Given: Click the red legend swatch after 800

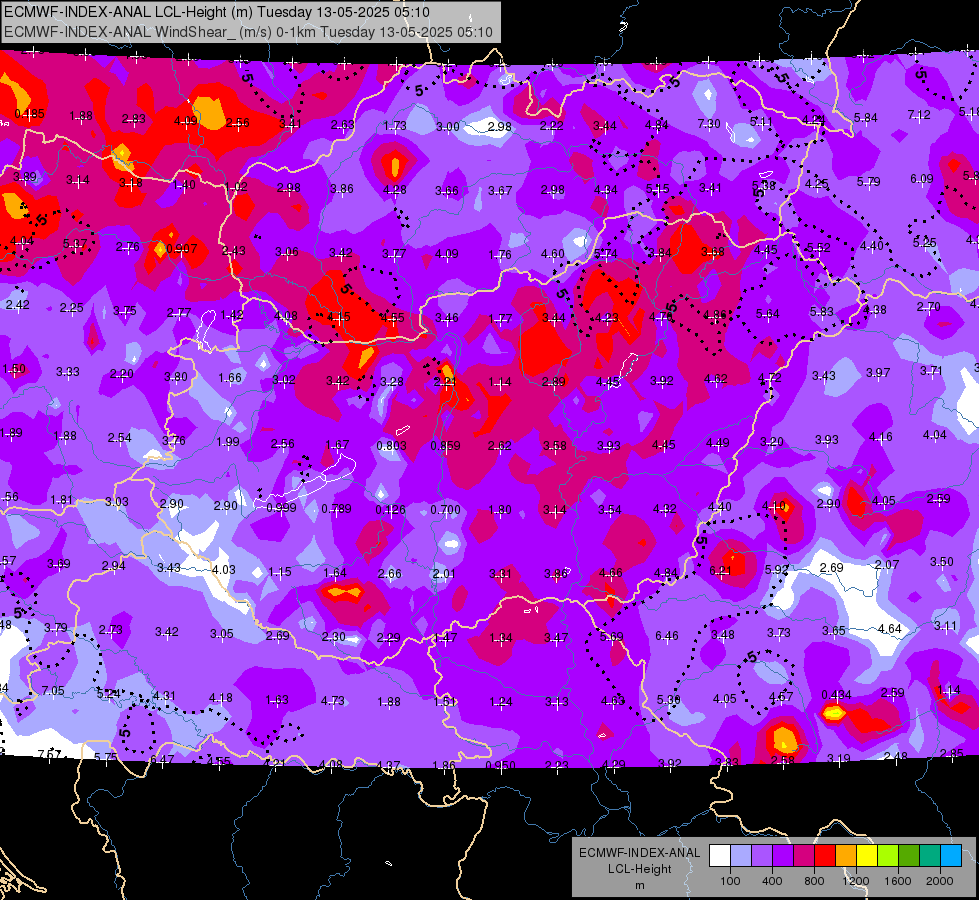Looking at the screenshot, I should coord(825,856).
